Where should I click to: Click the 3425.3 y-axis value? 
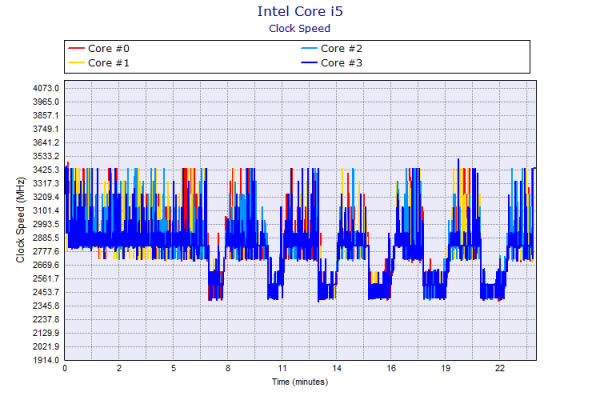click(46, 170)
